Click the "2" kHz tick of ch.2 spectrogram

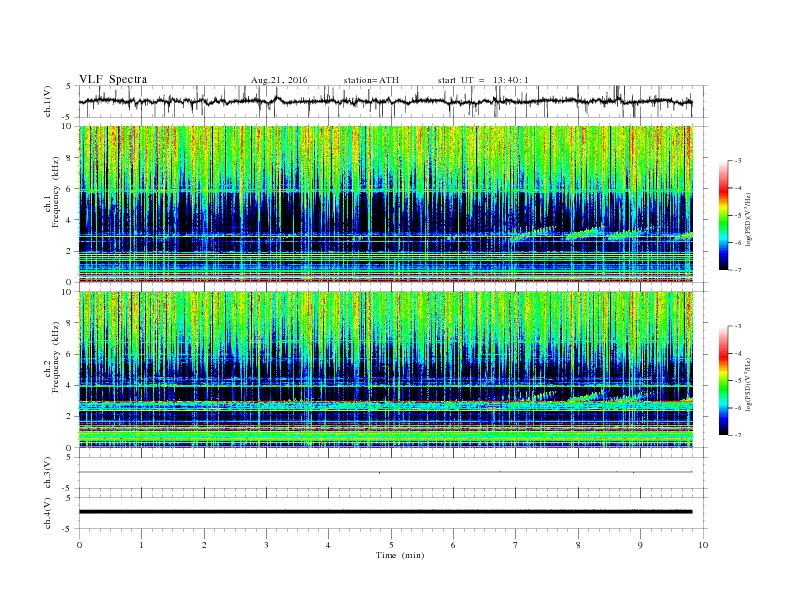[x=70, y=417]
